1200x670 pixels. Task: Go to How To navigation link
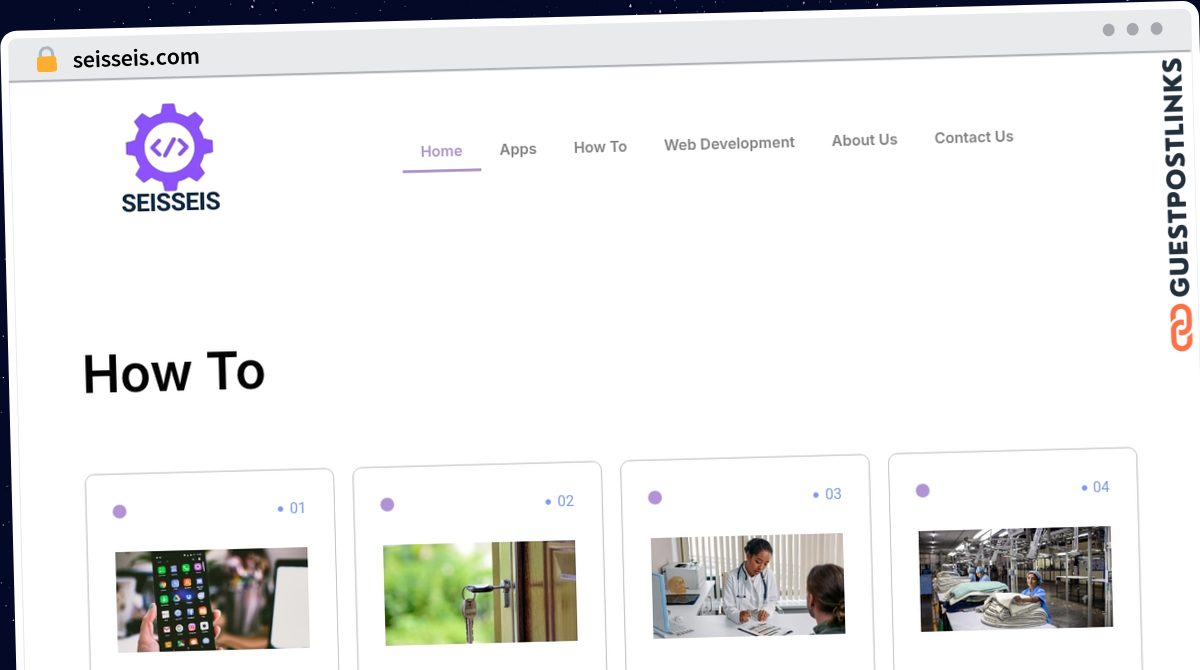pyautogui.click(x=600, y=147)
